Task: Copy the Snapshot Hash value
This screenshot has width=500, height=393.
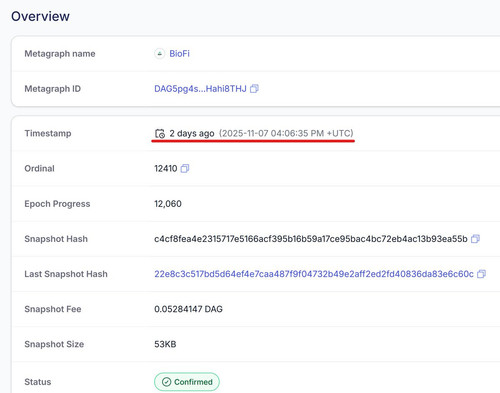Action: (475, 239)
